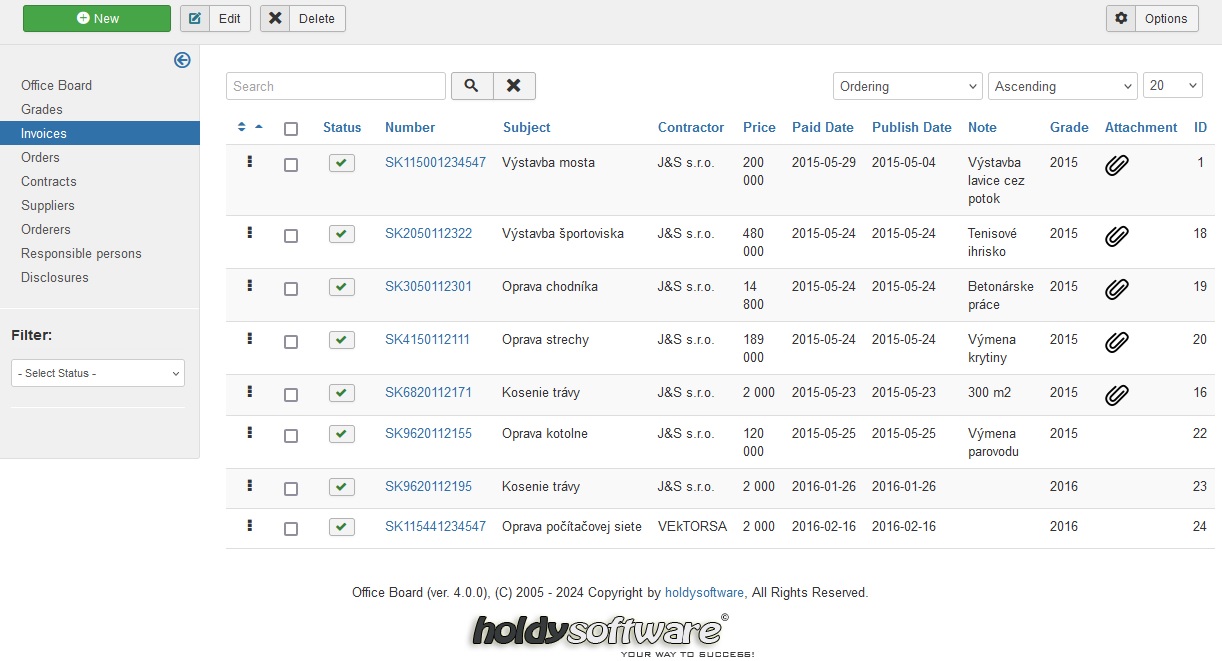
Task: Open the Ascending sort direction dropdown
Action: click(1063, 86)
